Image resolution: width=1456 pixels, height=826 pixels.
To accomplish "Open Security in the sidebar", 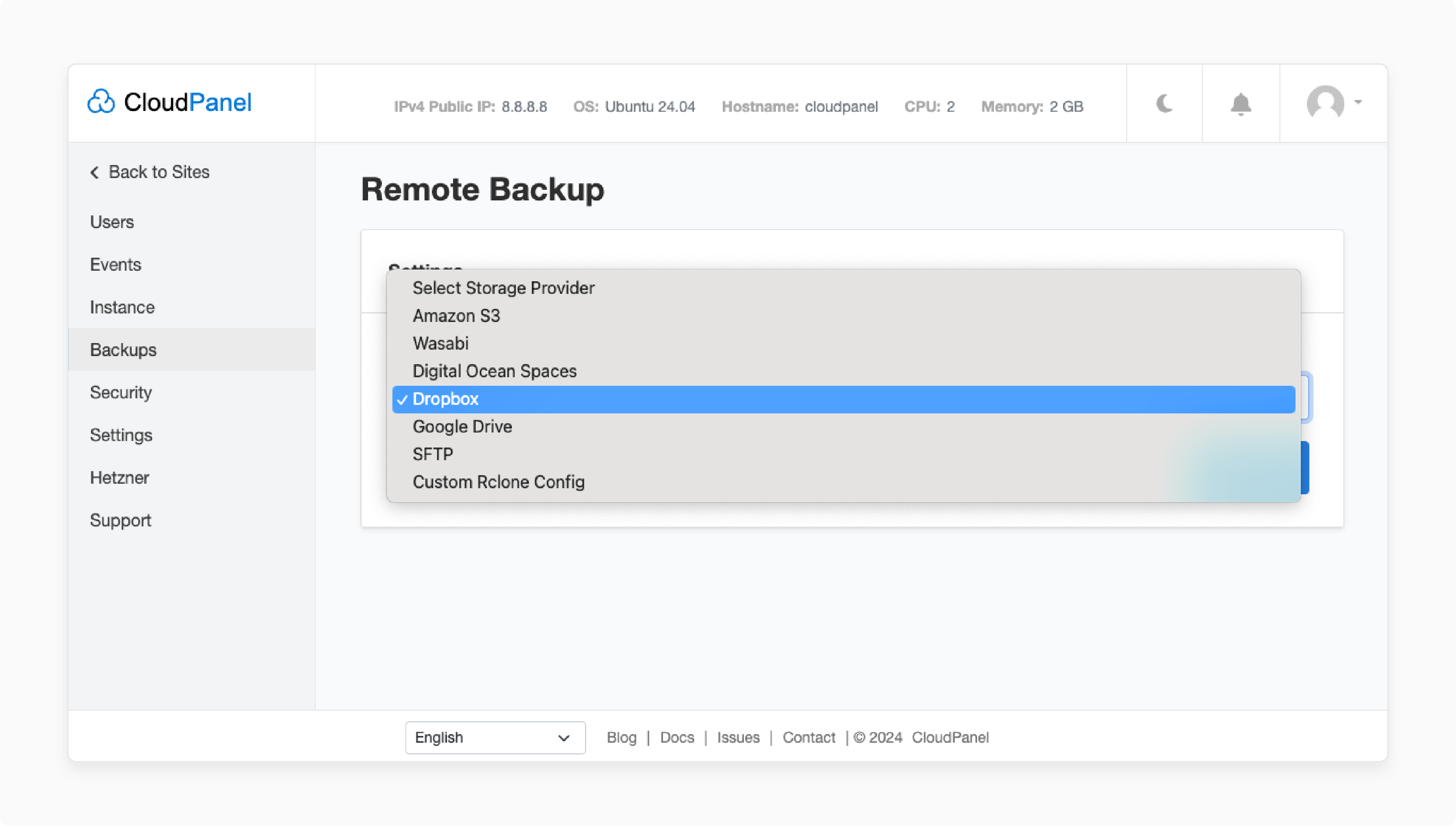I will tap(192, 392).
